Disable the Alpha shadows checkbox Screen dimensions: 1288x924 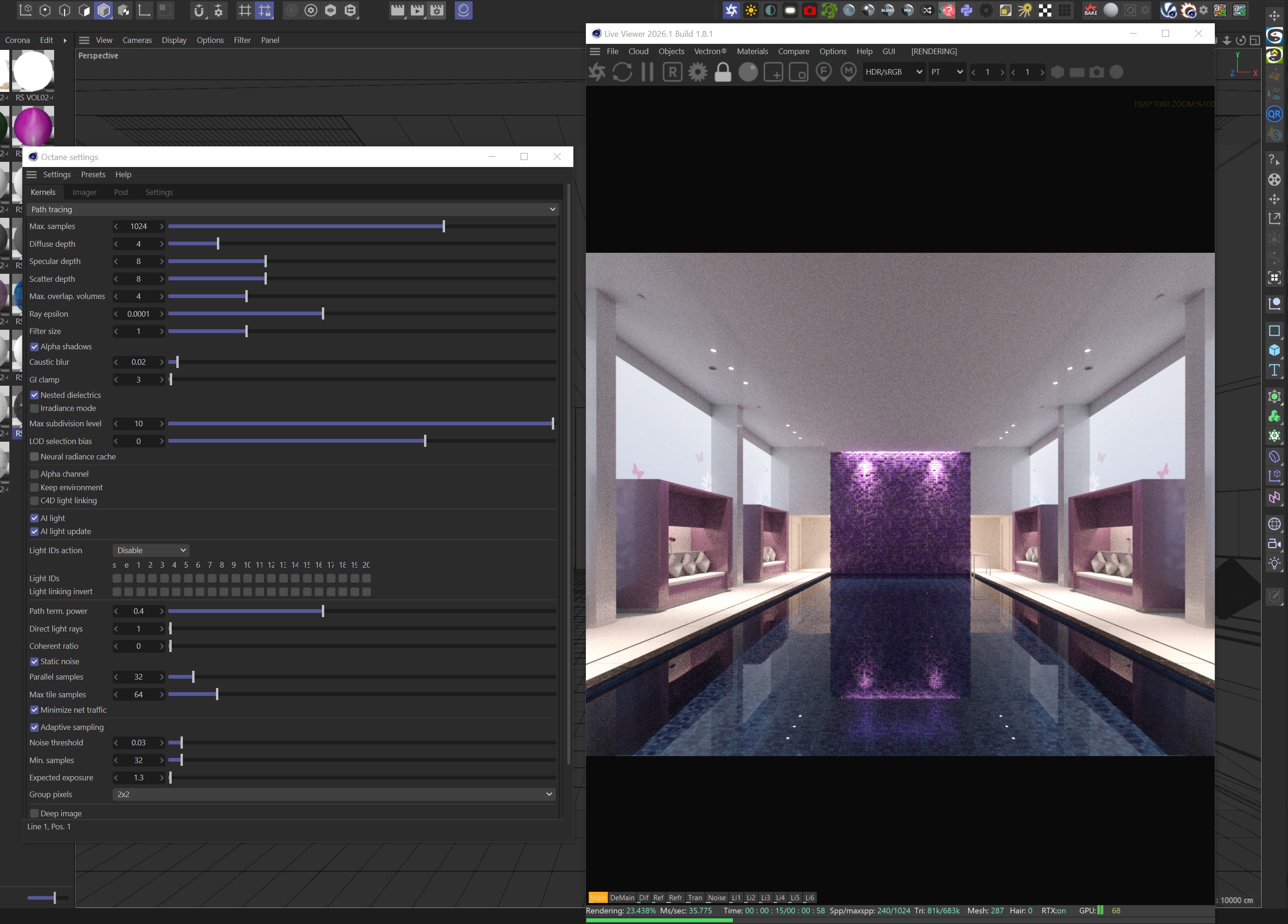[35, 347]
